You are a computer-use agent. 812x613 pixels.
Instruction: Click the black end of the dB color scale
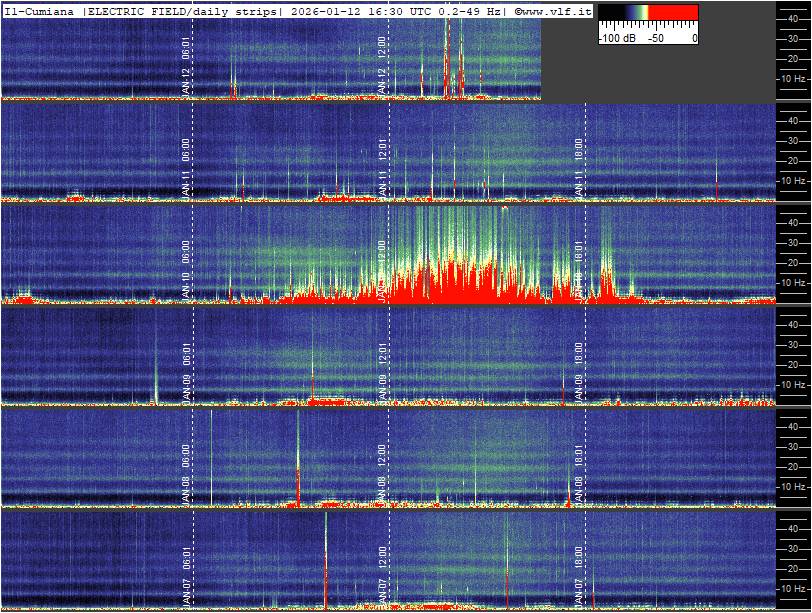tap(610, 14)
